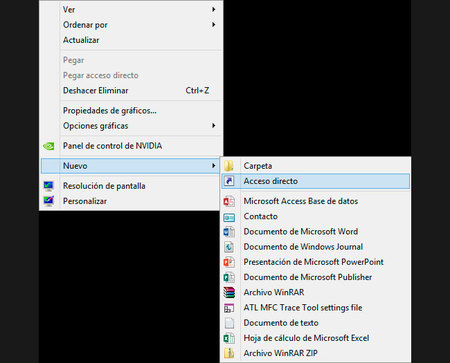Click the WinRAR books archive icon
The height and width of the screenshot is (363, 450).
click(x=229, y=292)
